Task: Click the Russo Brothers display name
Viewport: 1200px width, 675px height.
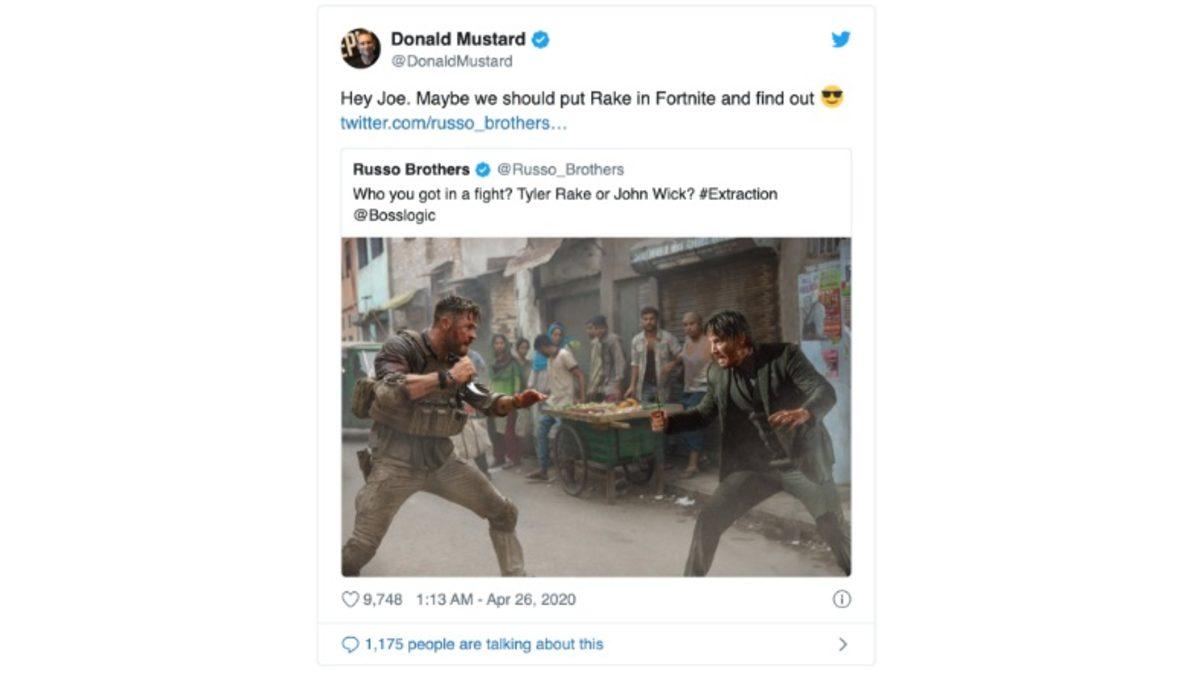Action: point(413,168)
